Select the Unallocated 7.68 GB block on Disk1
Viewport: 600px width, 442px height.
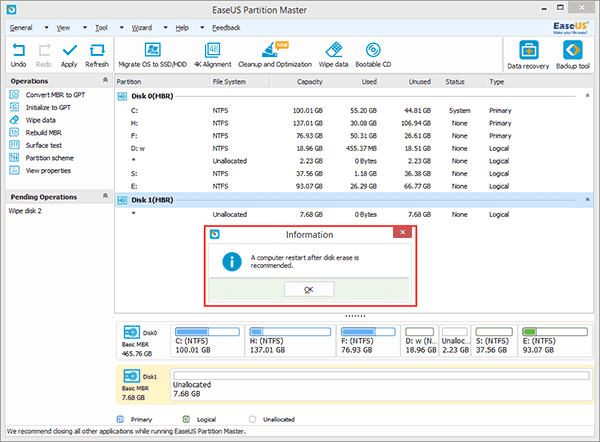point(381,384)
